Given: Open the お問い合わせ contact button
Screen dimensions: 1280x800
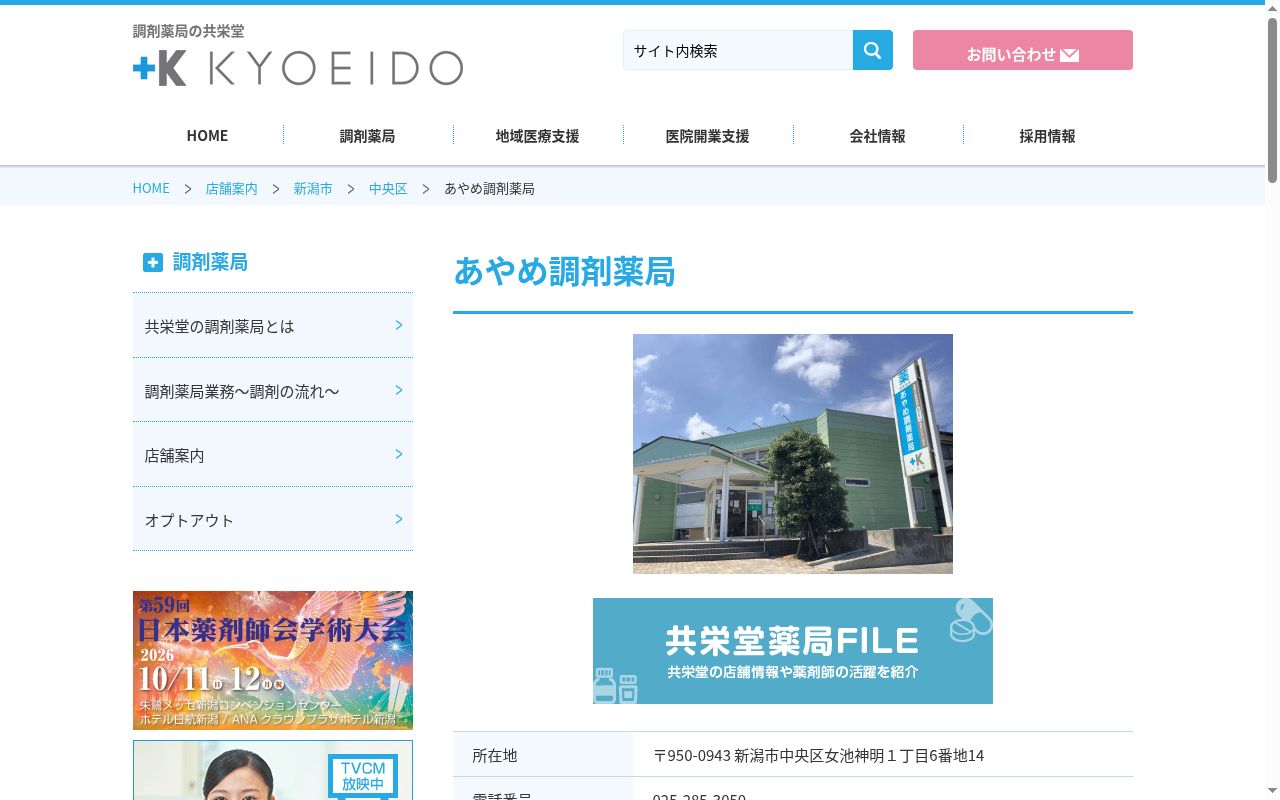Looking at the screenshot, I should coord(1022,50).
